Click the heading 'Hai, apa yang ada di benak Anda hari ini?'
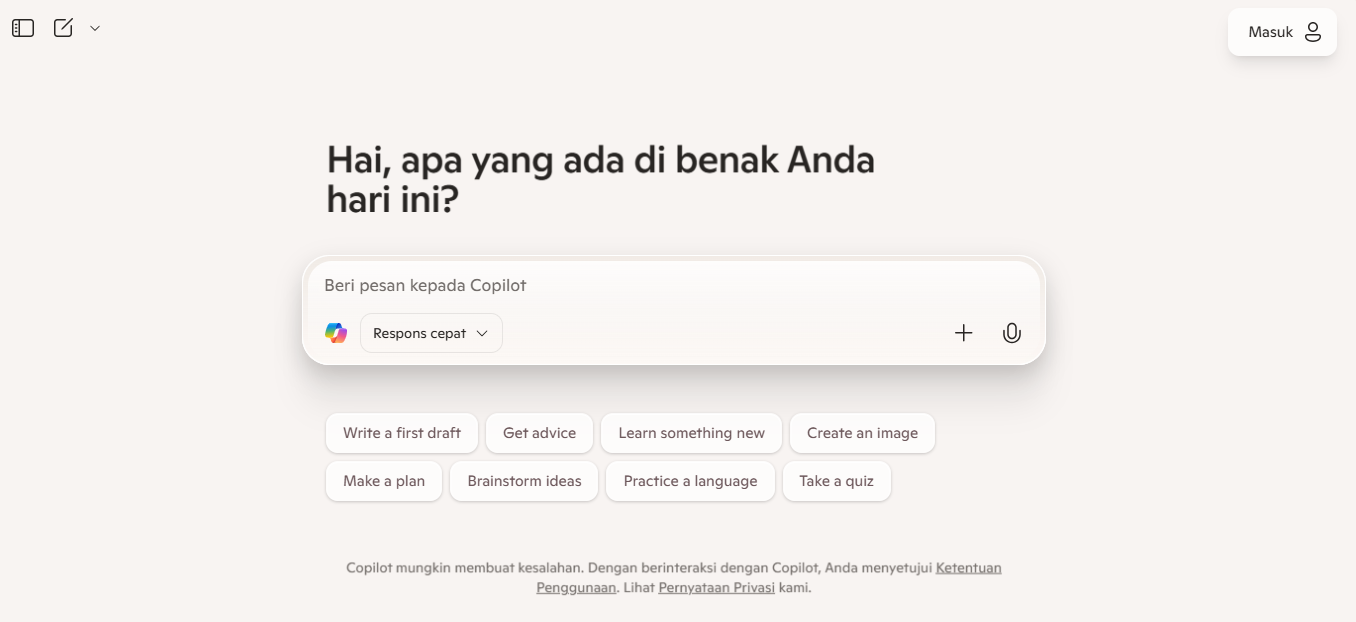The image size is (1356, 622). click(x=600, y=179)
